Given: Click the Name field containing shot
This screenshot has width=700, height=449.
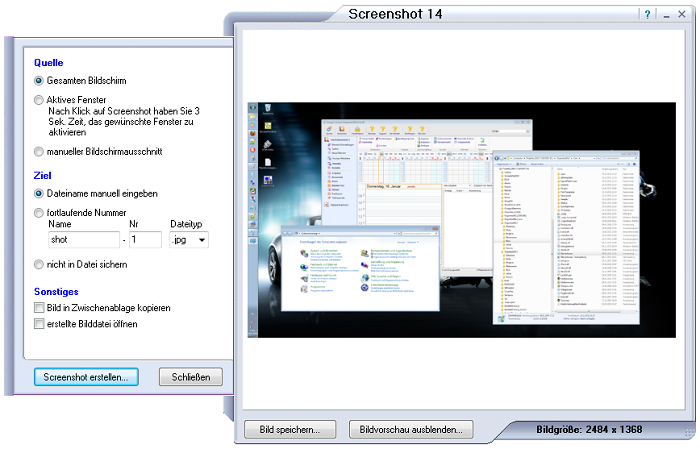Looking at the screenshot, I should [x=84, y=240].
